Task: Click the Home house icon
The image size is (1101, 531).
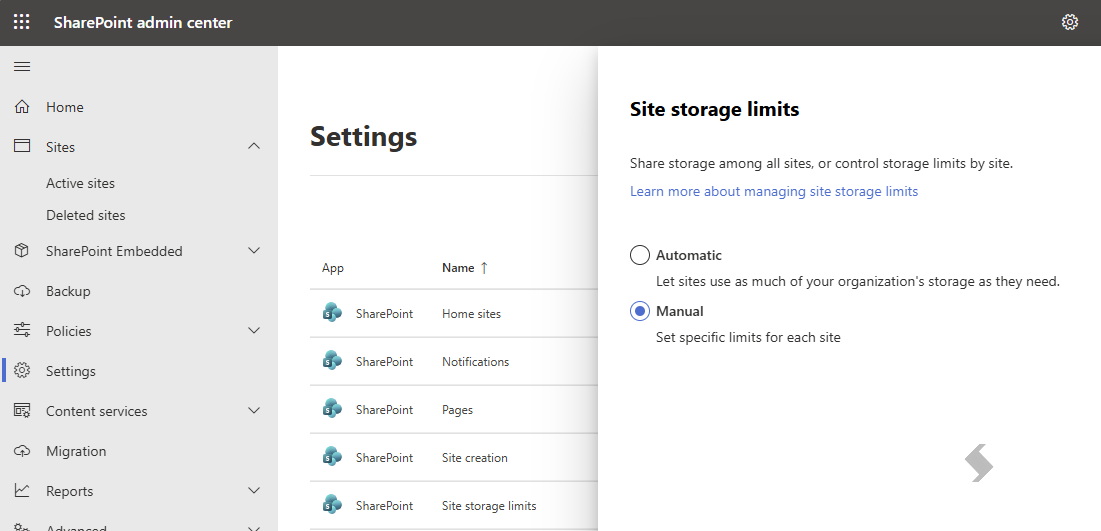Action: [22, 107]
